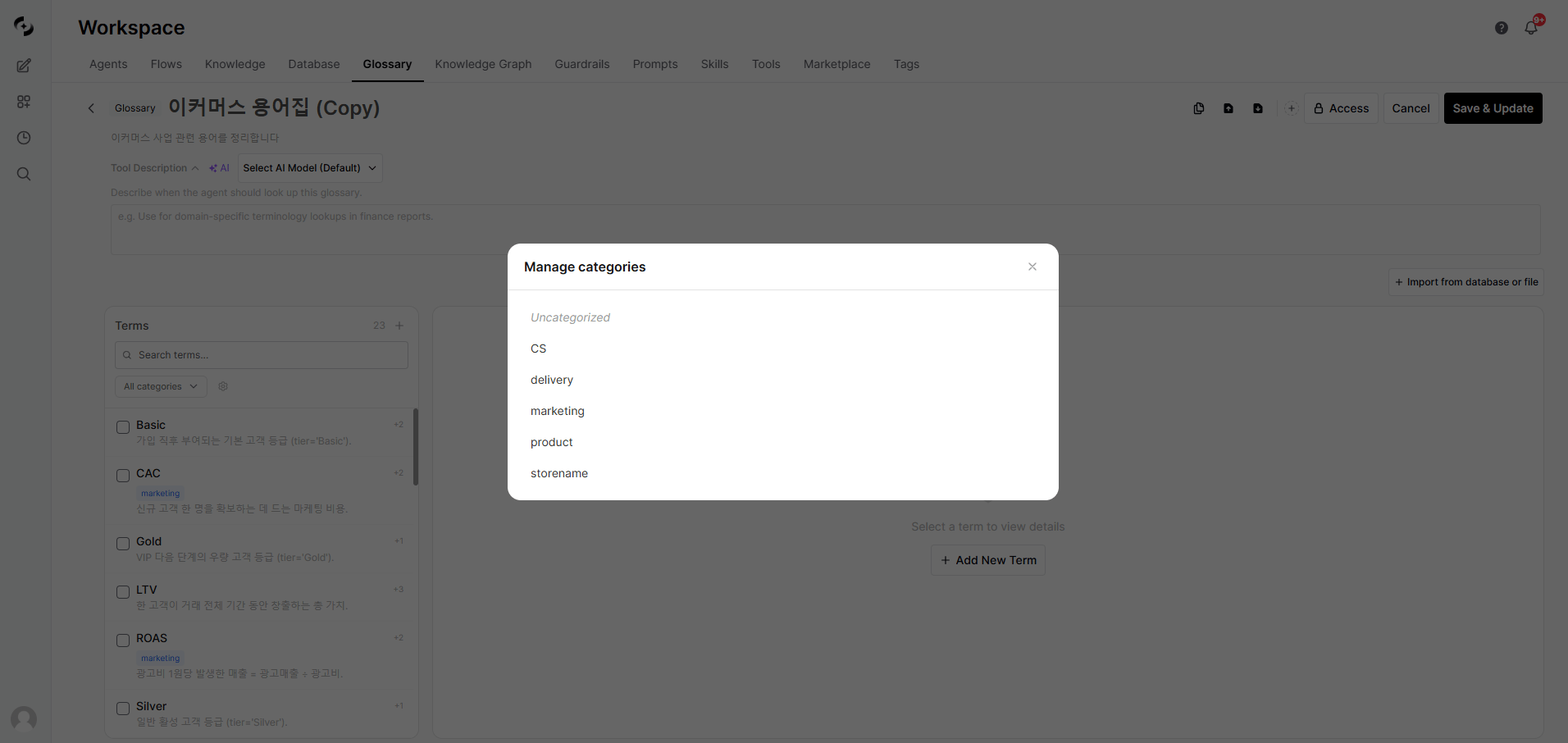Select the product category

pos(552,442)
